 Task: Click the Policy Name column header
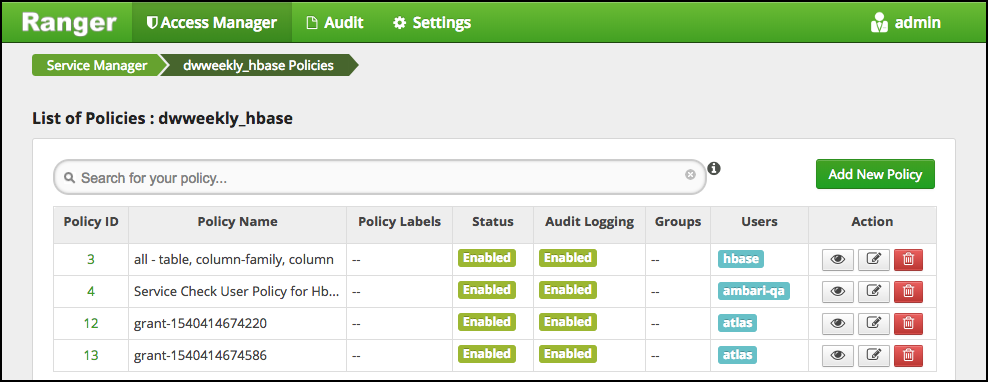click(x=237, y=222)
